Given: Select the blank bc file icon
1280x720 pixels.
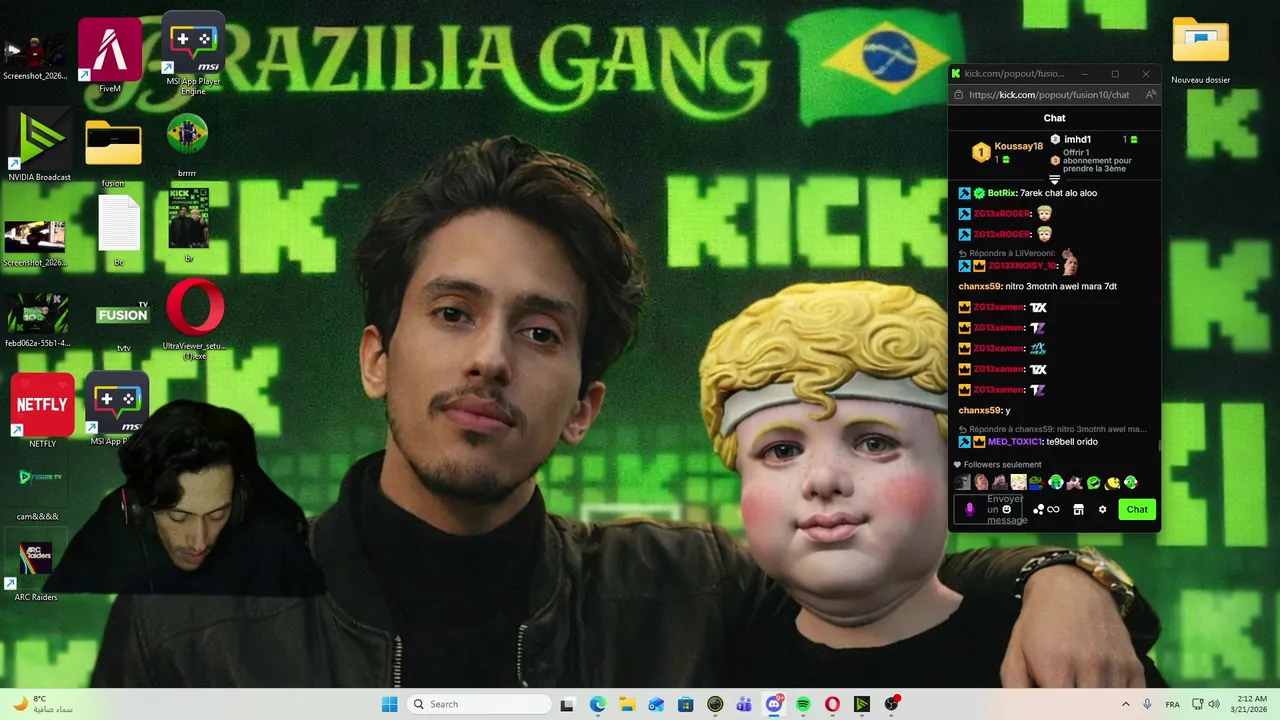Looking at the screenshot, I should 119,230.
